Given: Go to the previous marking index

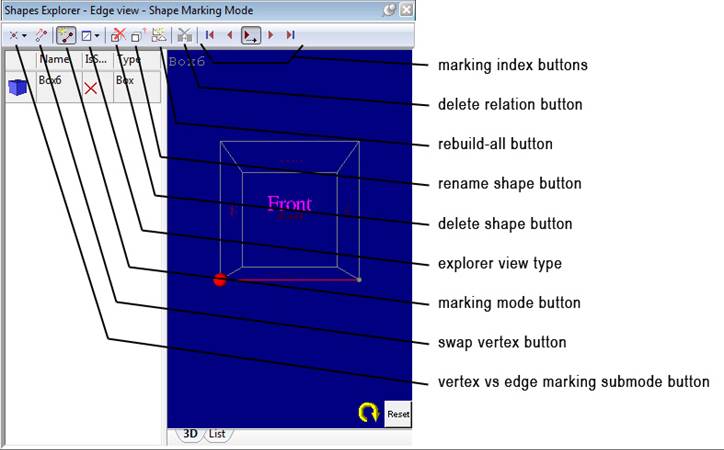Looking at the screenshot, I should point(230,35).
